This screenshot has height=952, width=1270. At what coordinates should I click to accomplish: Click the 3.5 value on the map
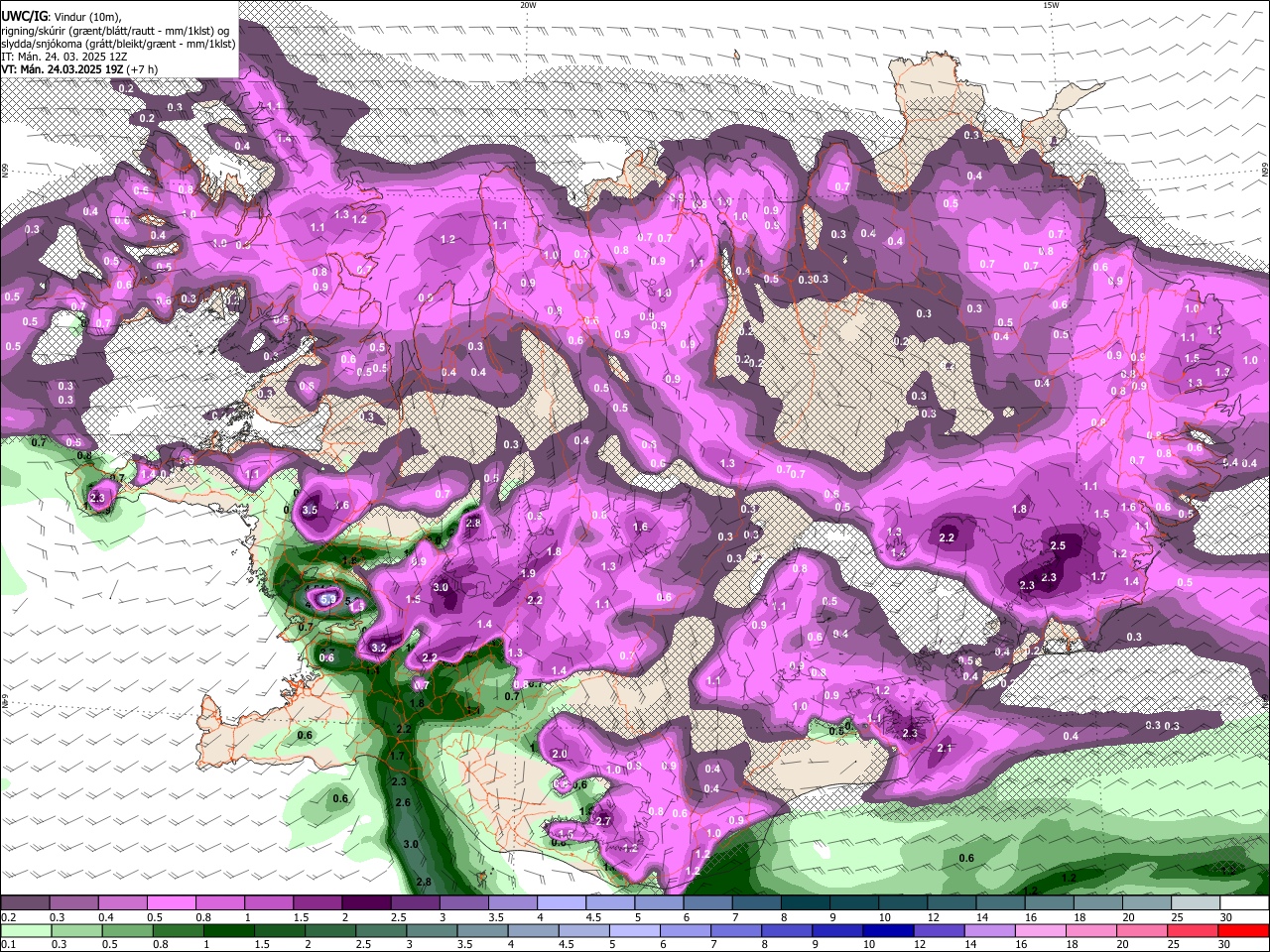click(x=310, y=510)
